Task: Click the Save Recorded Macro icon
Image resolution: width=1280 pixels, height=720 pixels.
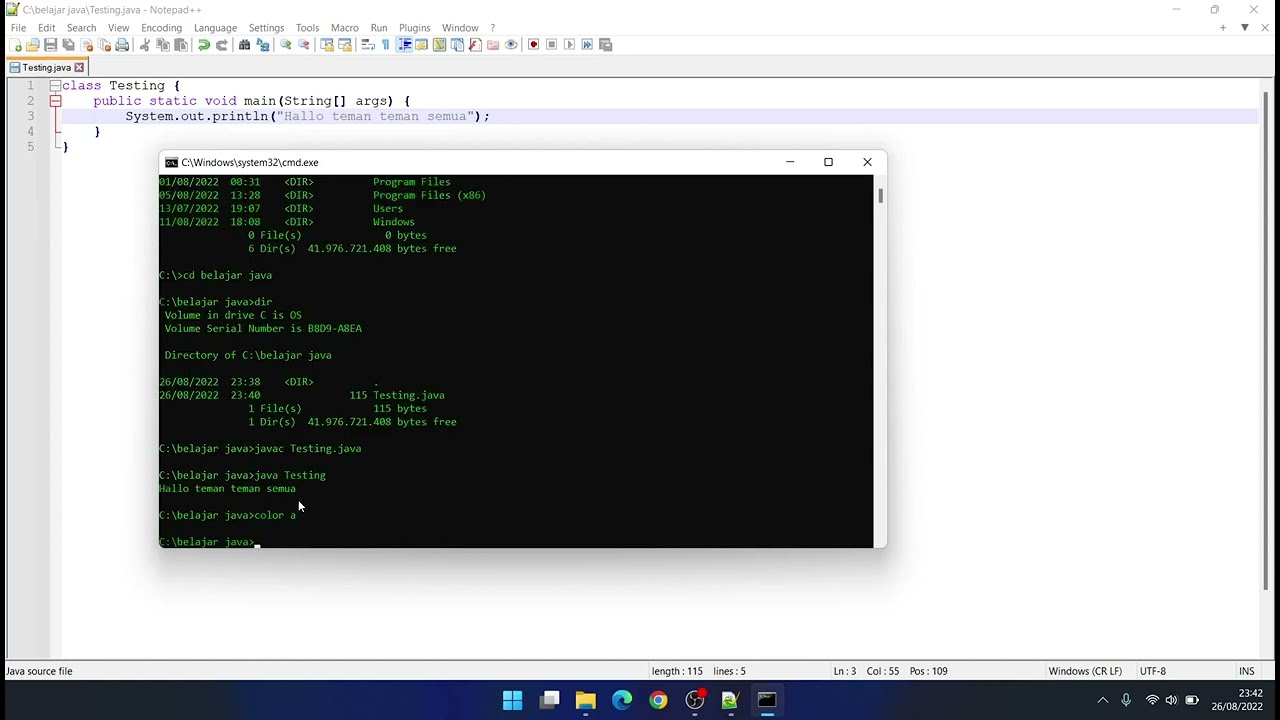Action: (x=605, y=44)
